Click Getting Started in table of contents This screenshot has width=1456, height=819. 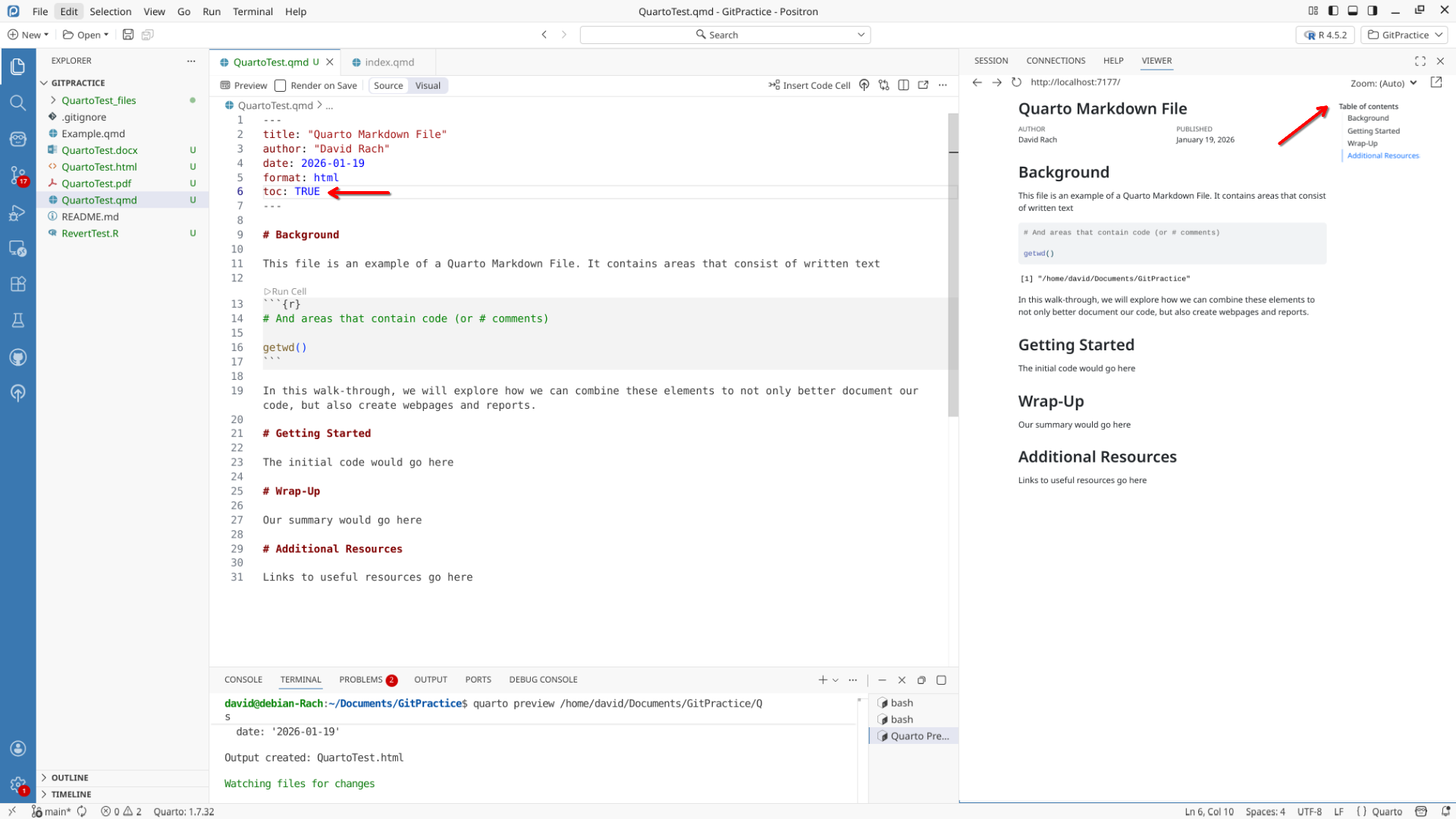click(1373, 130)
